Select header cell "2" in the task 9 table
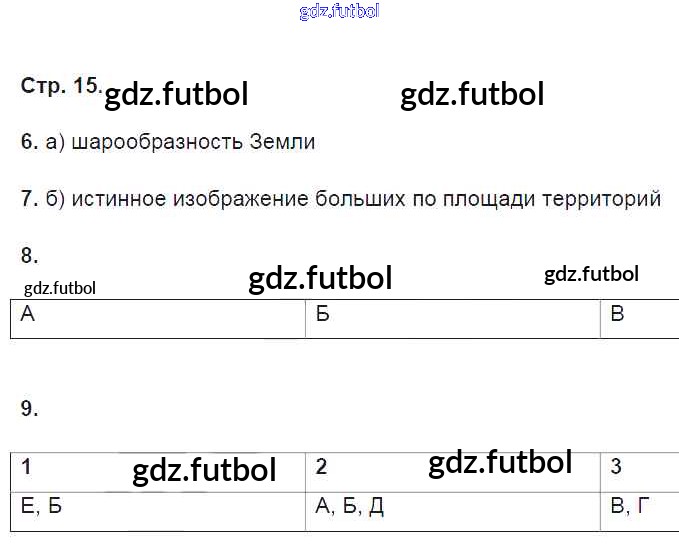Screen dimensions: 679x552 coord(360,468)
